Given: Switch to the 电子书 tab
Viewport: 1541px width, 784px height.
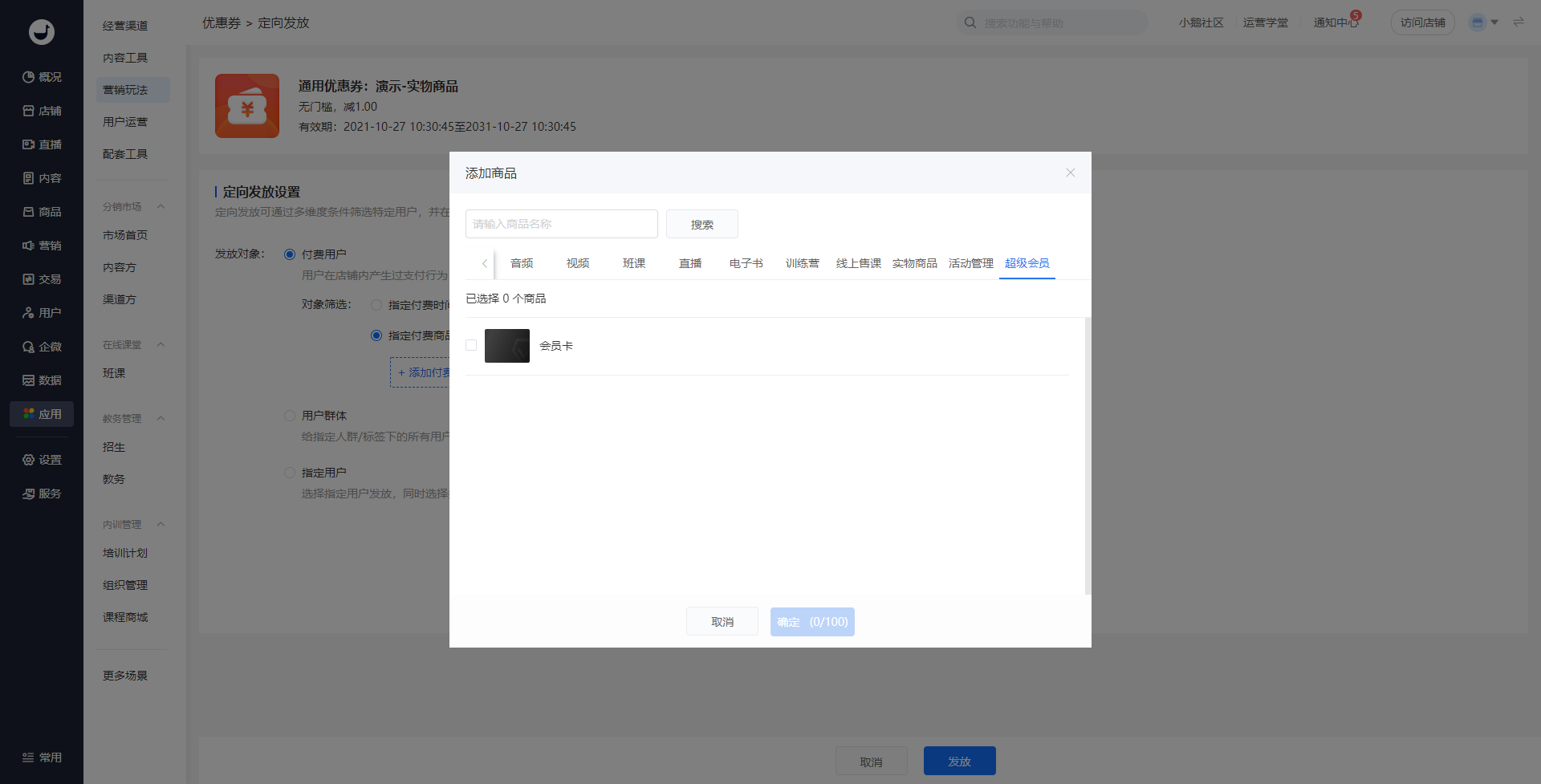Looking at the screenshot, I should tap(746, 263).
